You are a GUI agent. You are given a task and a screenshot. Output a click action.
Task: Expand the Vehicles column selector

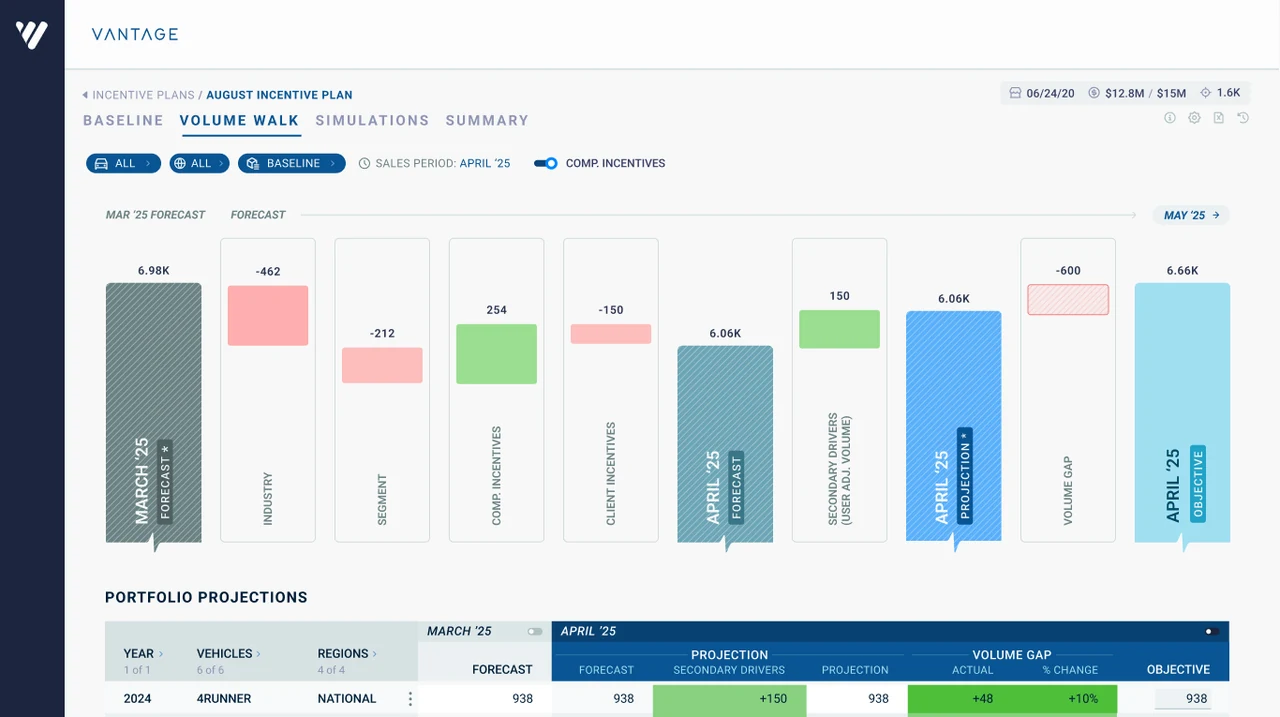(228, 653)
